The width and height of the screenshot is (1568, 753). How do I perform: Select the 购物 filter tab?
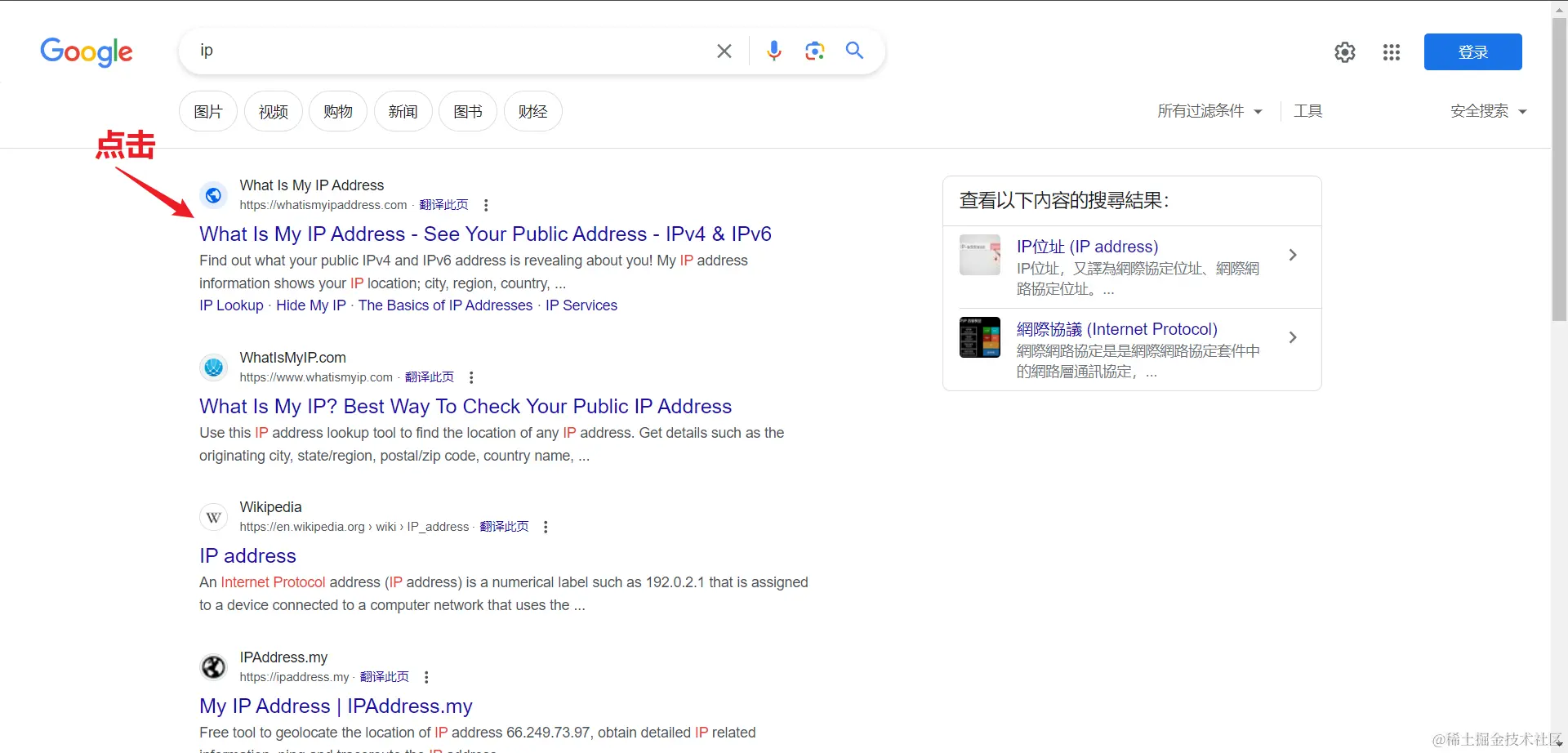coord(338,111)
